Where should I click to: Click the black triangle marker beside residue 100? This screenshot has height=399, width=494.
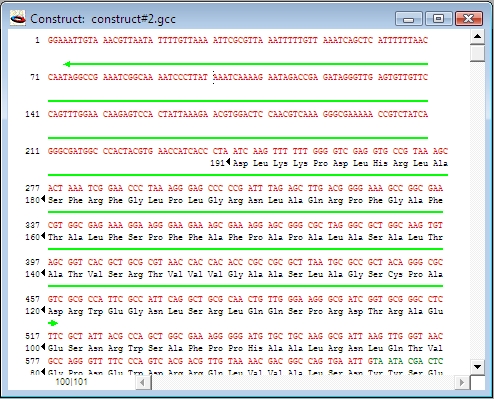43,347
